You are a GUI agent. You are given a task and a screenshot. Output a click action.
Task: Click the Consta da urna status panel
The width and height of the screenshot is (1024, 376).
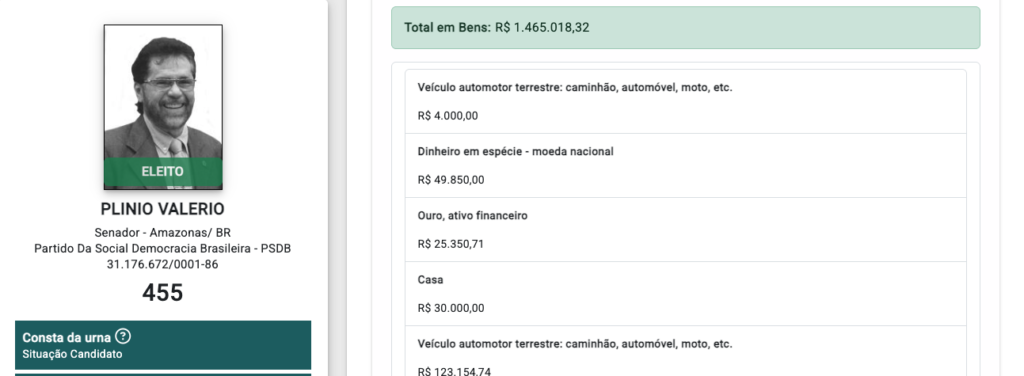point(163,345)
